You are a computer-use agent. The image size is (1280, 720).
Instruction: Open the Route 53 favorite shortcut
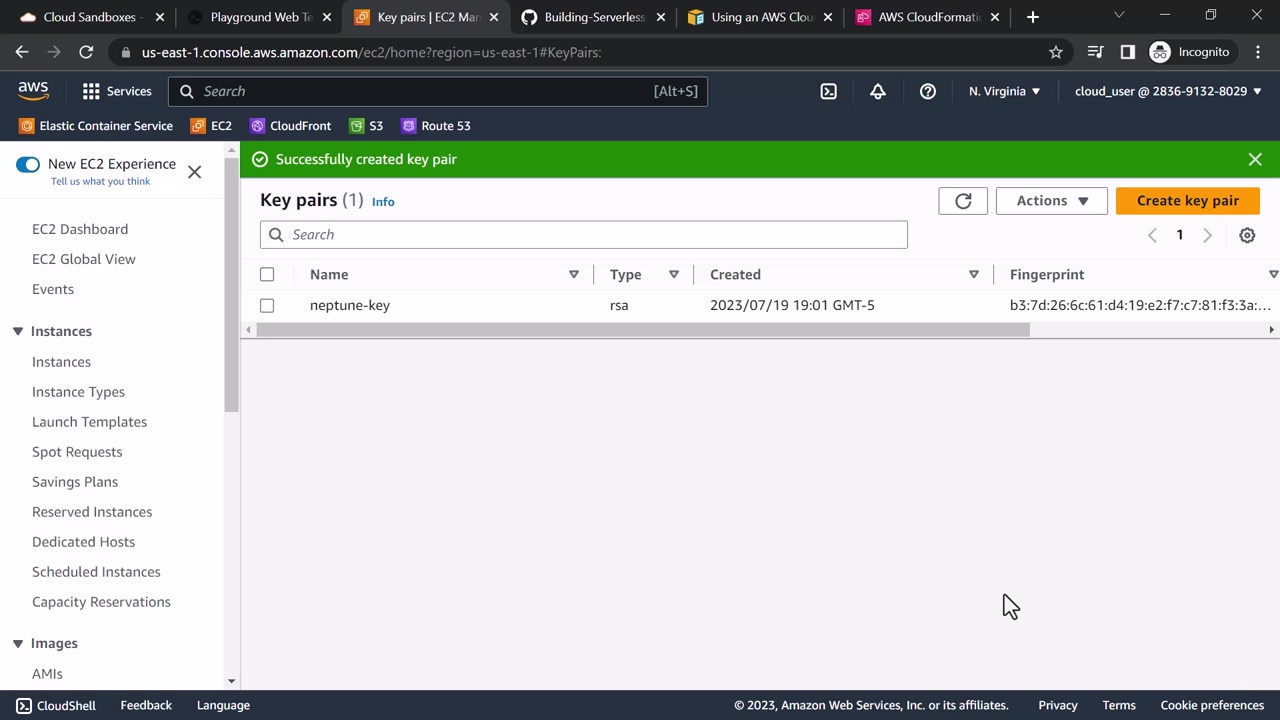click(x=436, y=126)
